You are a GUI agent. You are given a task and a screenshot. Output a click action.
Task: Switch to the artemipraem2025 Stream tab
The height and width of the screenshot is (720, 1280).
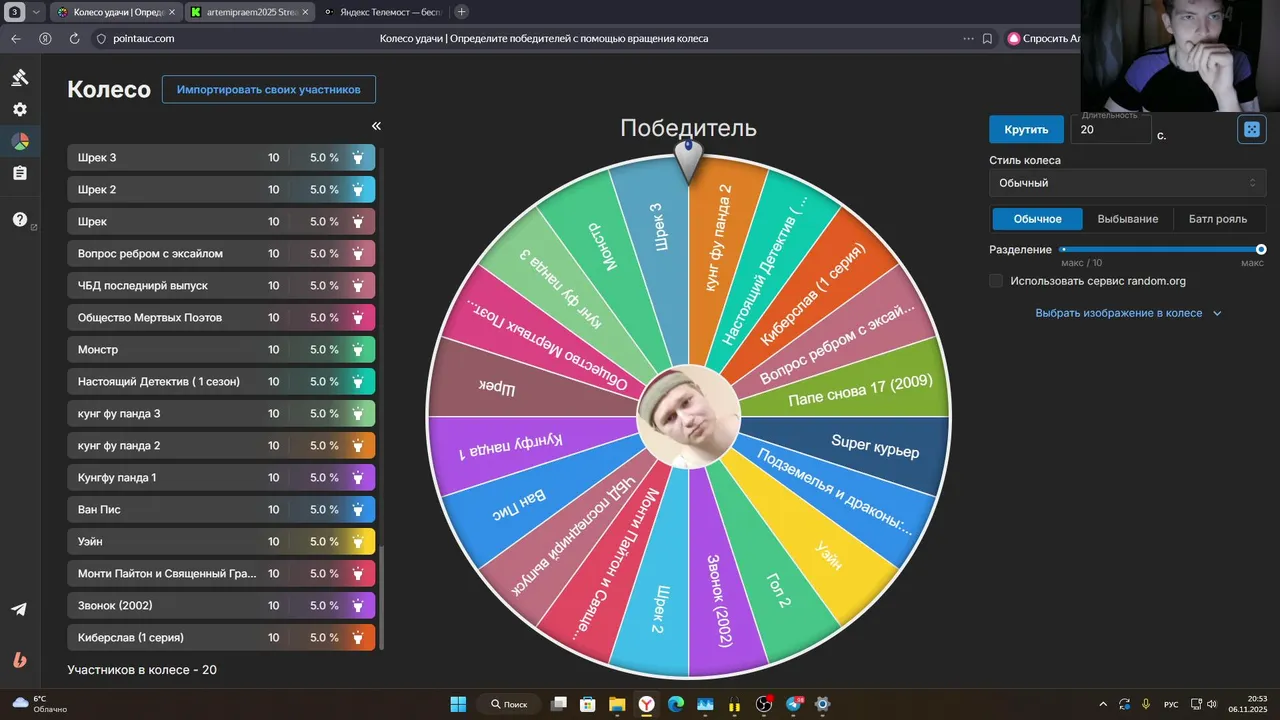pos(248,12)
